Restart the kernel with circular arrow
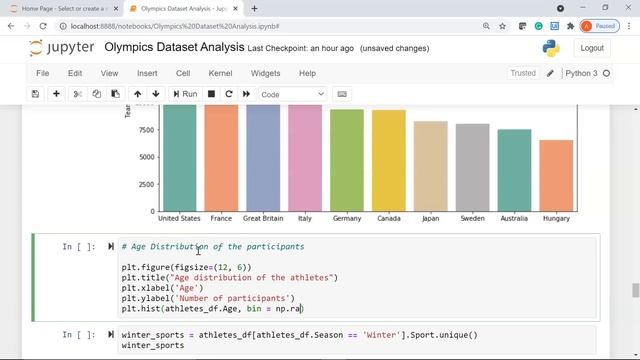Screen dimensions: 640x360 coord(229,94)
